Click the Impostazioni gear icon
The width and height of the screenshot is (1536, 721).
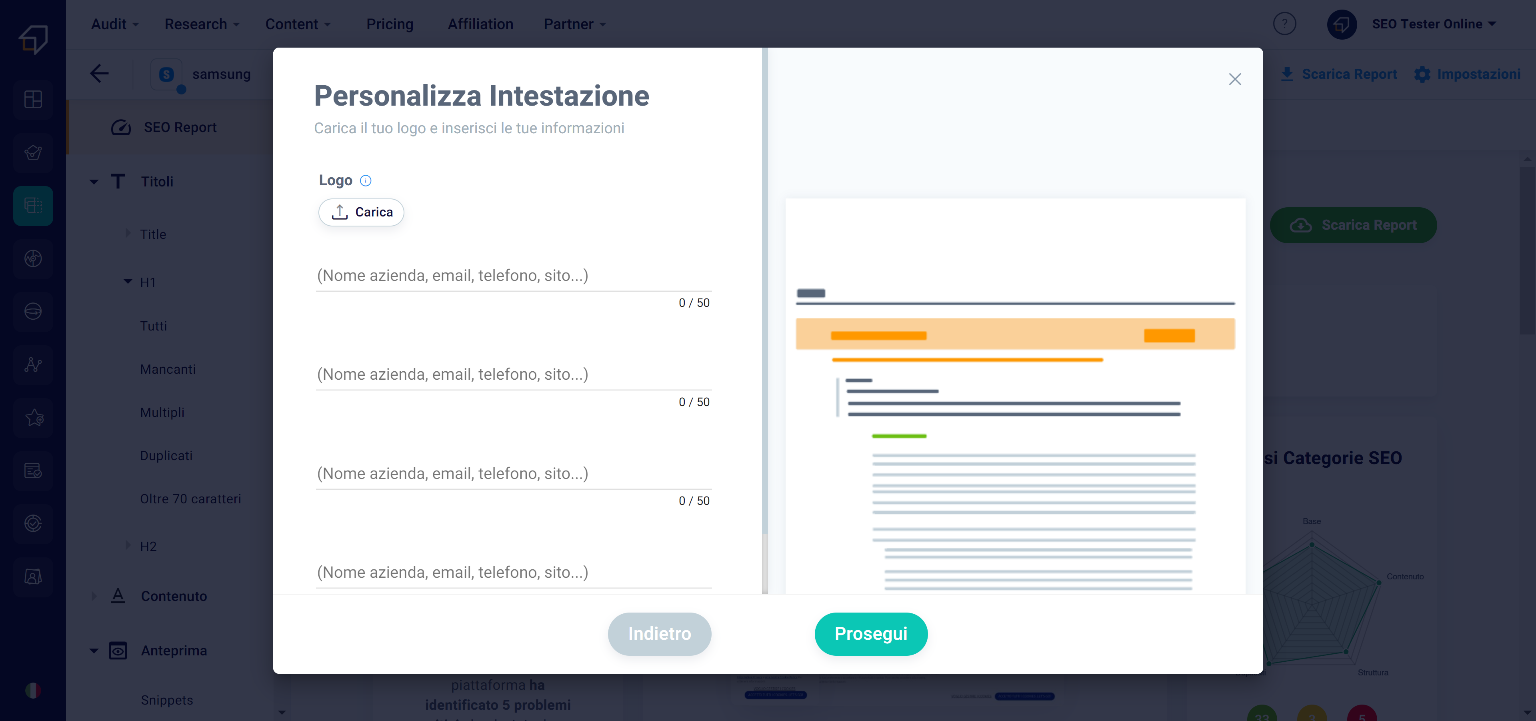tap(1422, 74)
